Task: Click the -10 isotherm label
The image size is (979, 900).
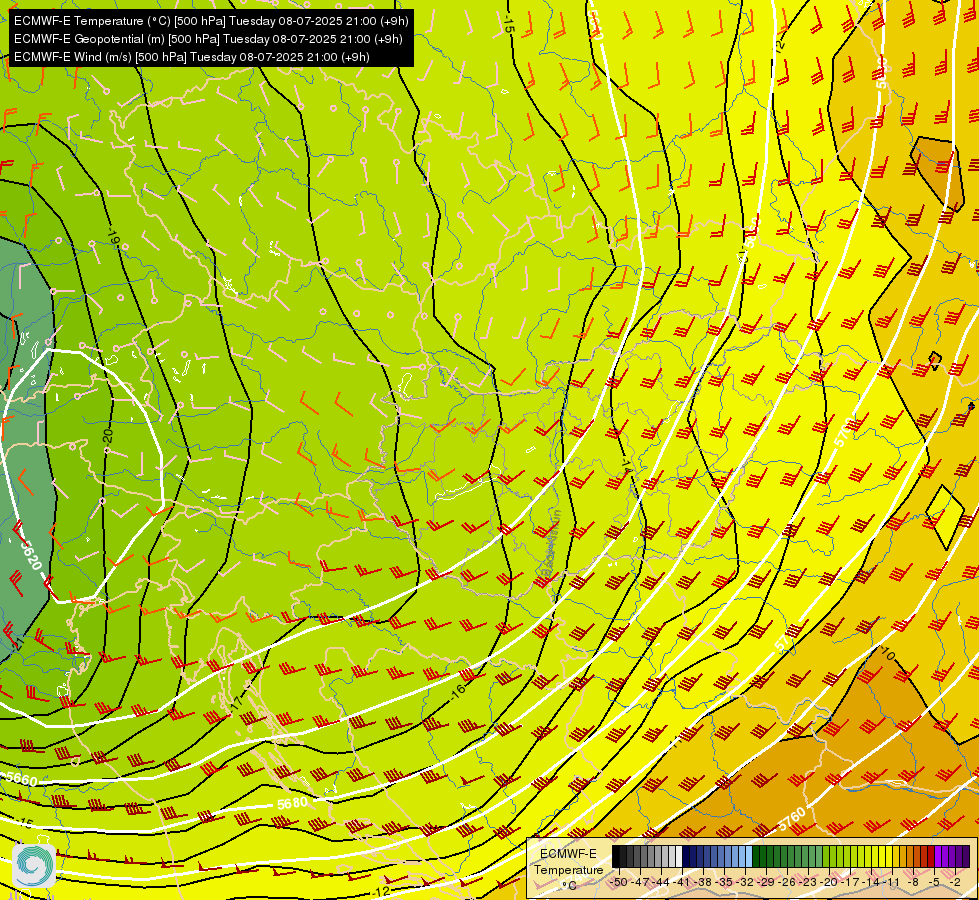Action: [887, 655]
